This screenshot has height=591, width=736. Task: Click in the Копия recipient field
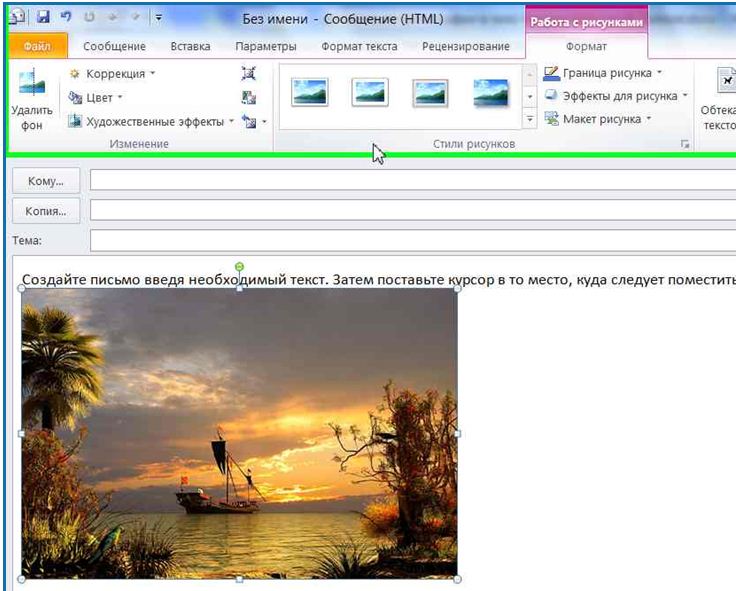point(413,210)
